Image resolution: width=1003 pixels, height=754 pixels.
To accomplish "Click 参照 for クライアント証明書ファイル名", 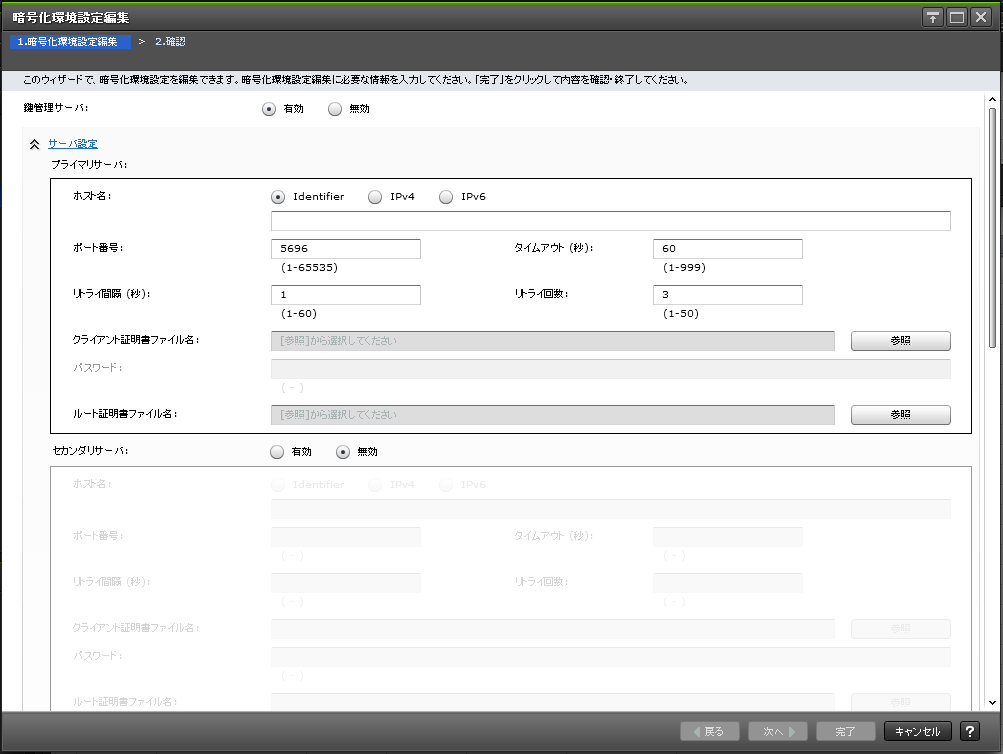I will (x=900, y=341).
